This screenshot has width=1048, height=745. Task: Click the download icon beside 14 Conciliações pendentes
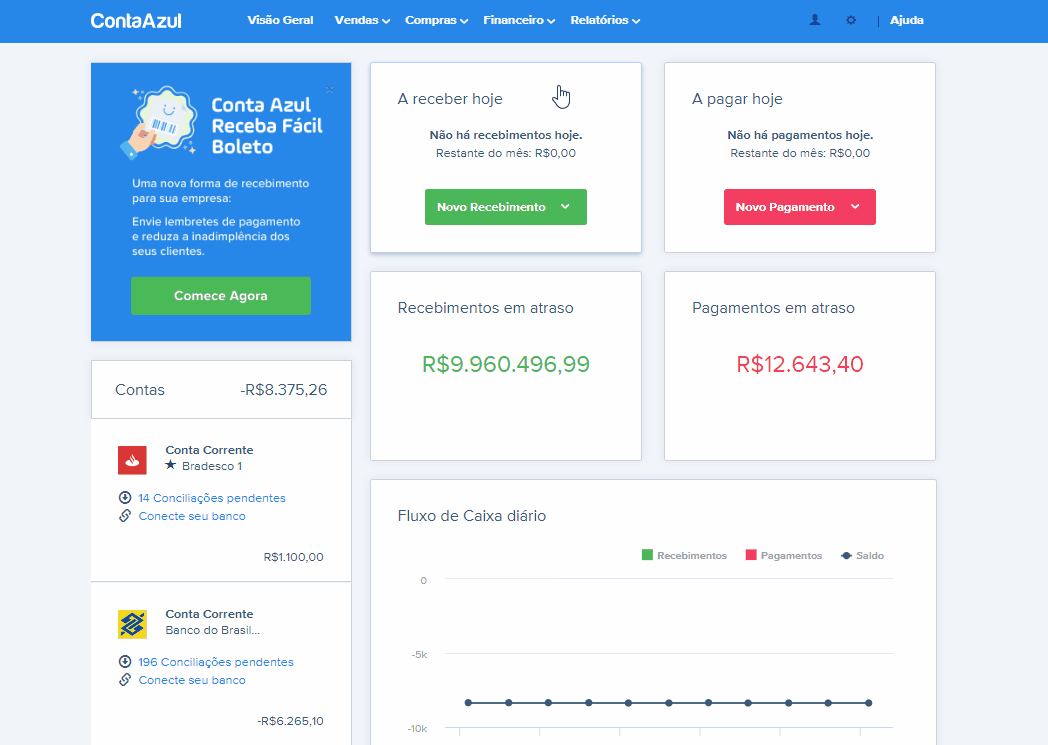125,497
